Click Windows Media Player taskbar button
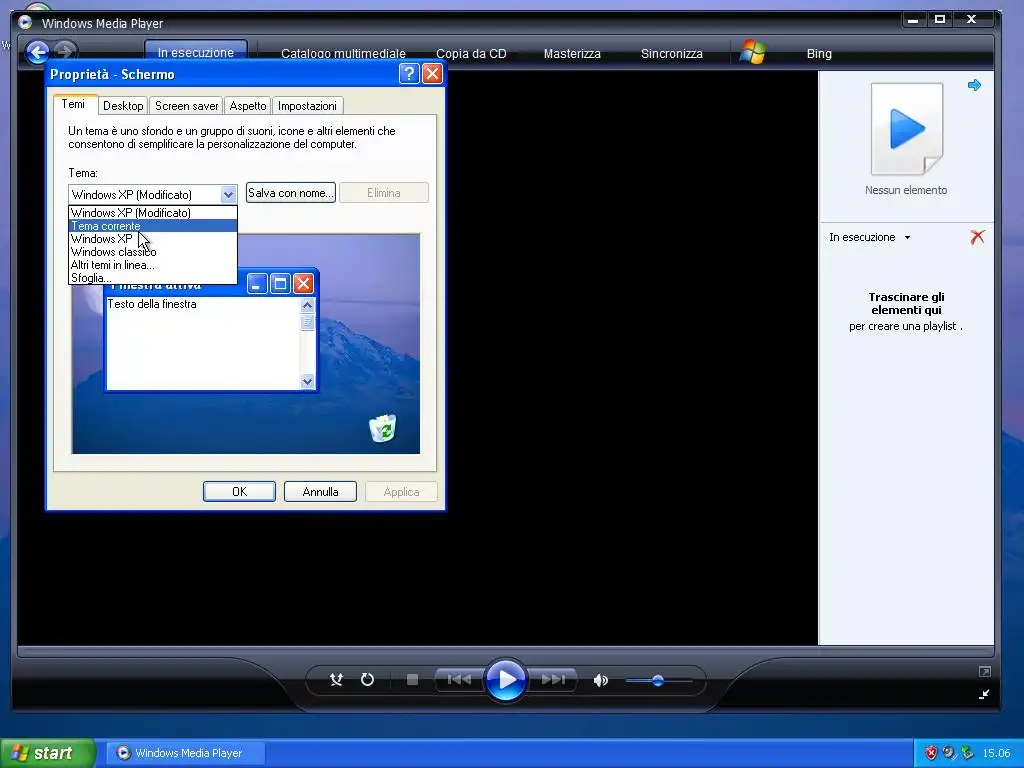 pos(185,753)
